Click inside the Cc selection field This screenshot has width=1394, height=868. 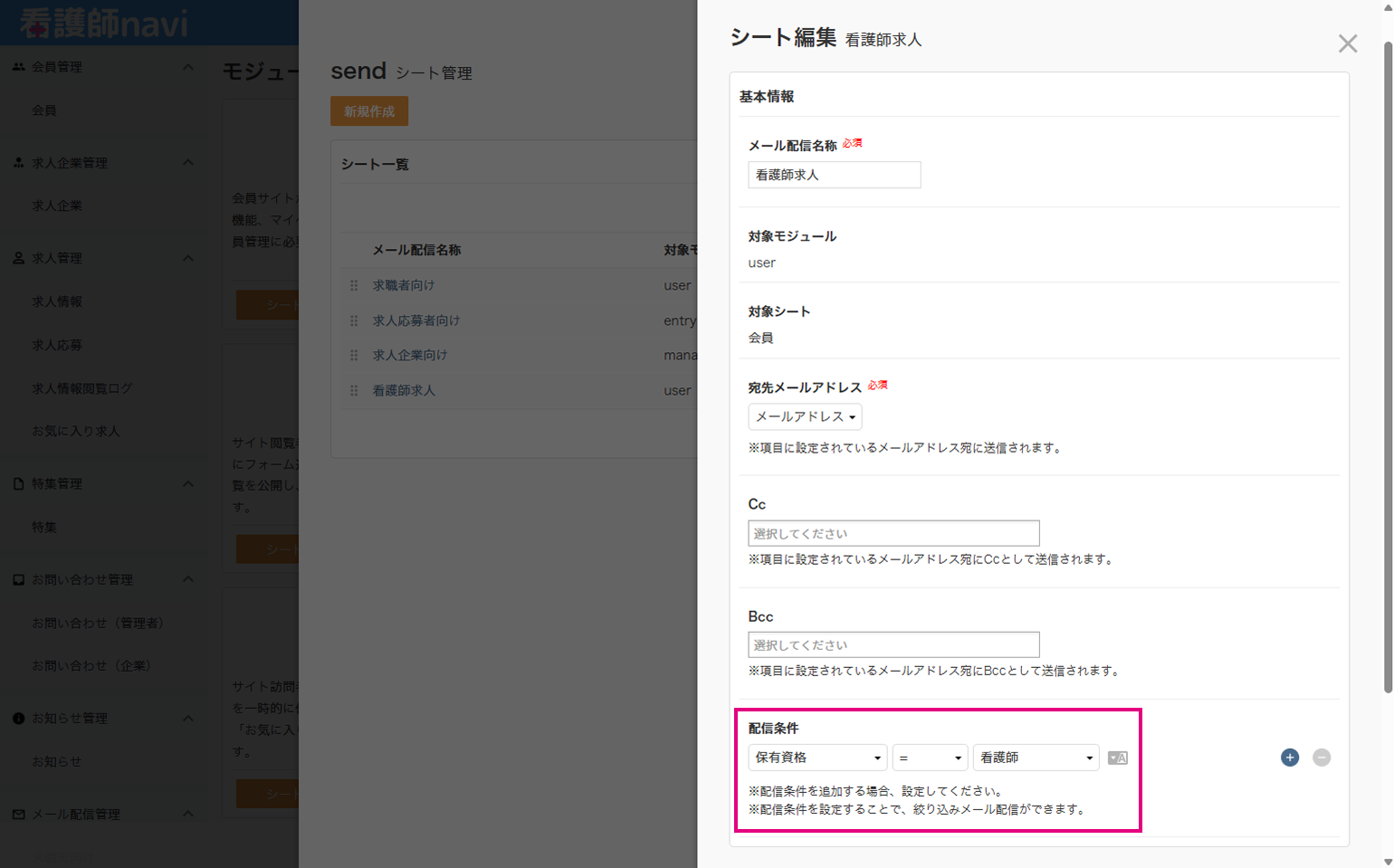pyautogui.click(x=892, y=533)
